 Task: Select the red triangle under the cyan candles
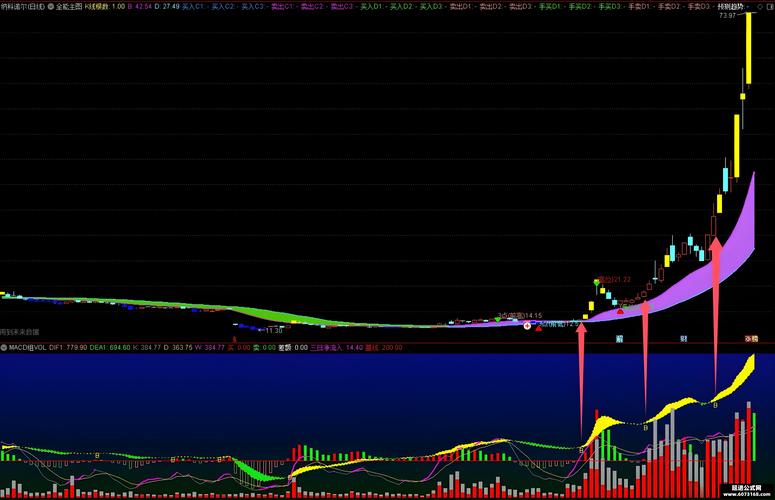coord(620,311)
